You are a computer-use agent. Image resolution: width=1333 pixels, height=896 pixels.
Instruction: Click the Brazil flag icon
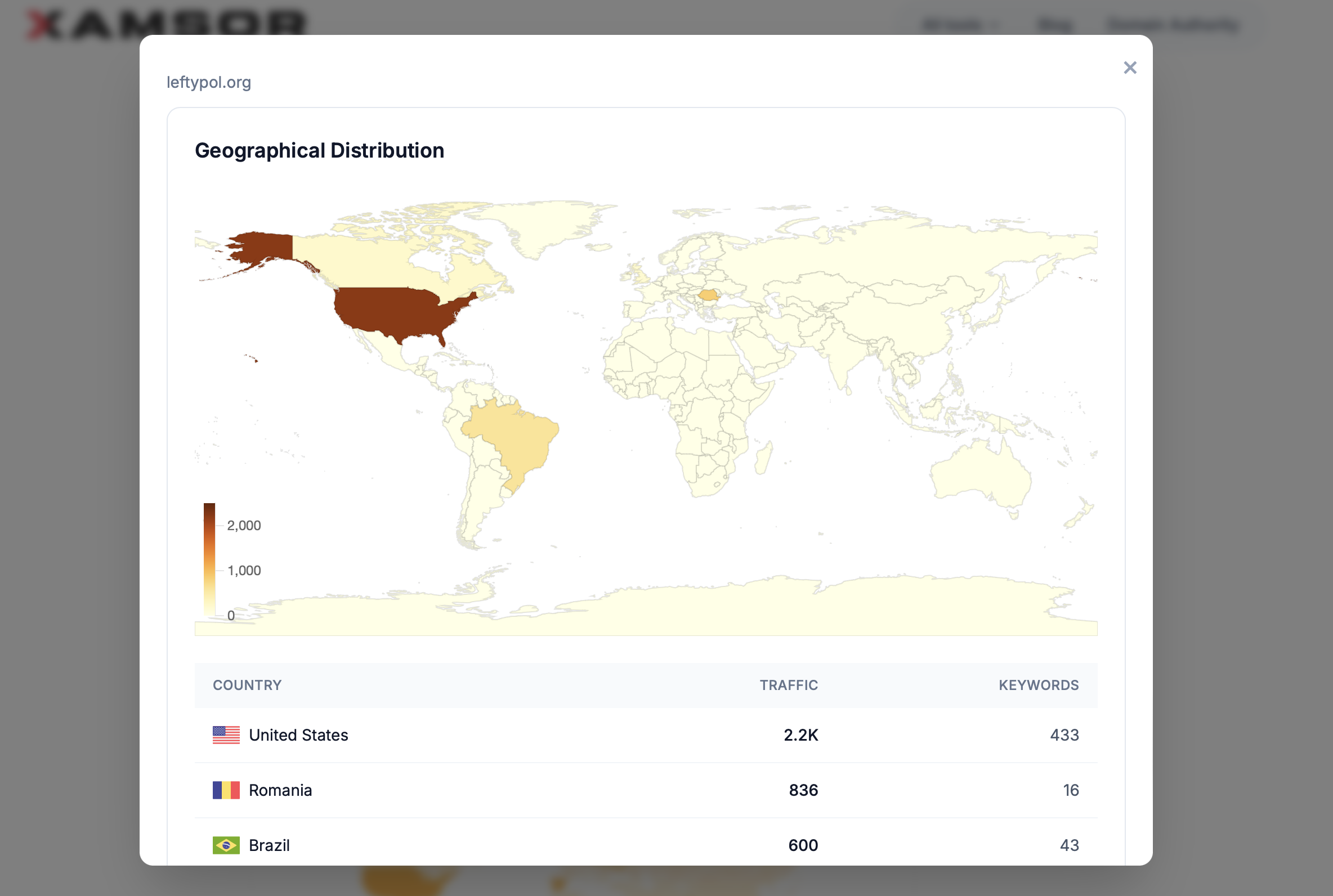click(226, 845)
